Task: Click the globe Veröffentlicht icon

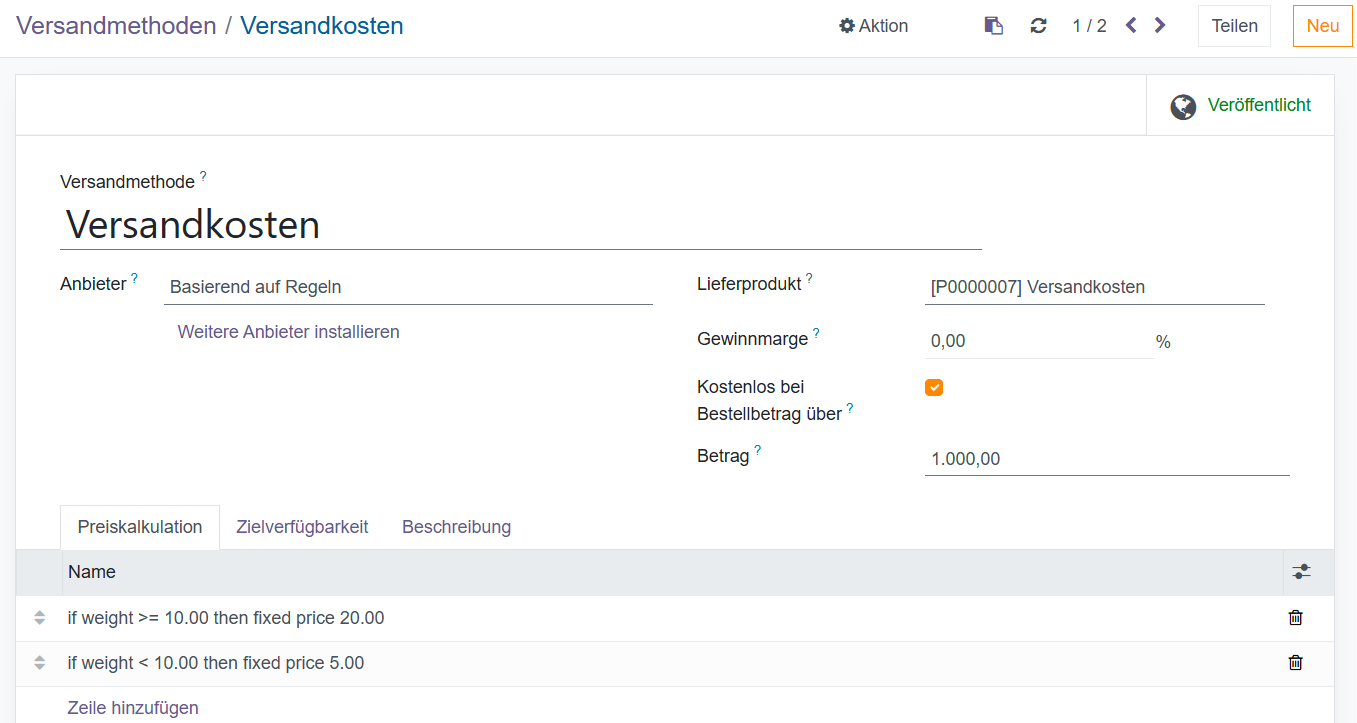Action: pos(1183,106)
